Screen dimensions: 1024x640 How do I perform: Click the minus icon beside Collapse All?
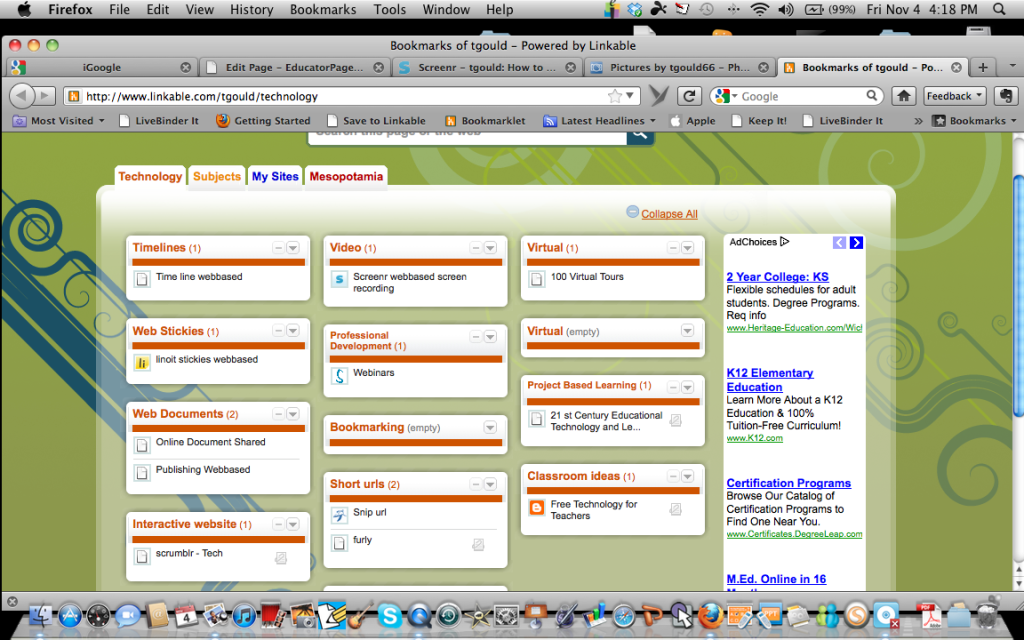click(632, 212)
